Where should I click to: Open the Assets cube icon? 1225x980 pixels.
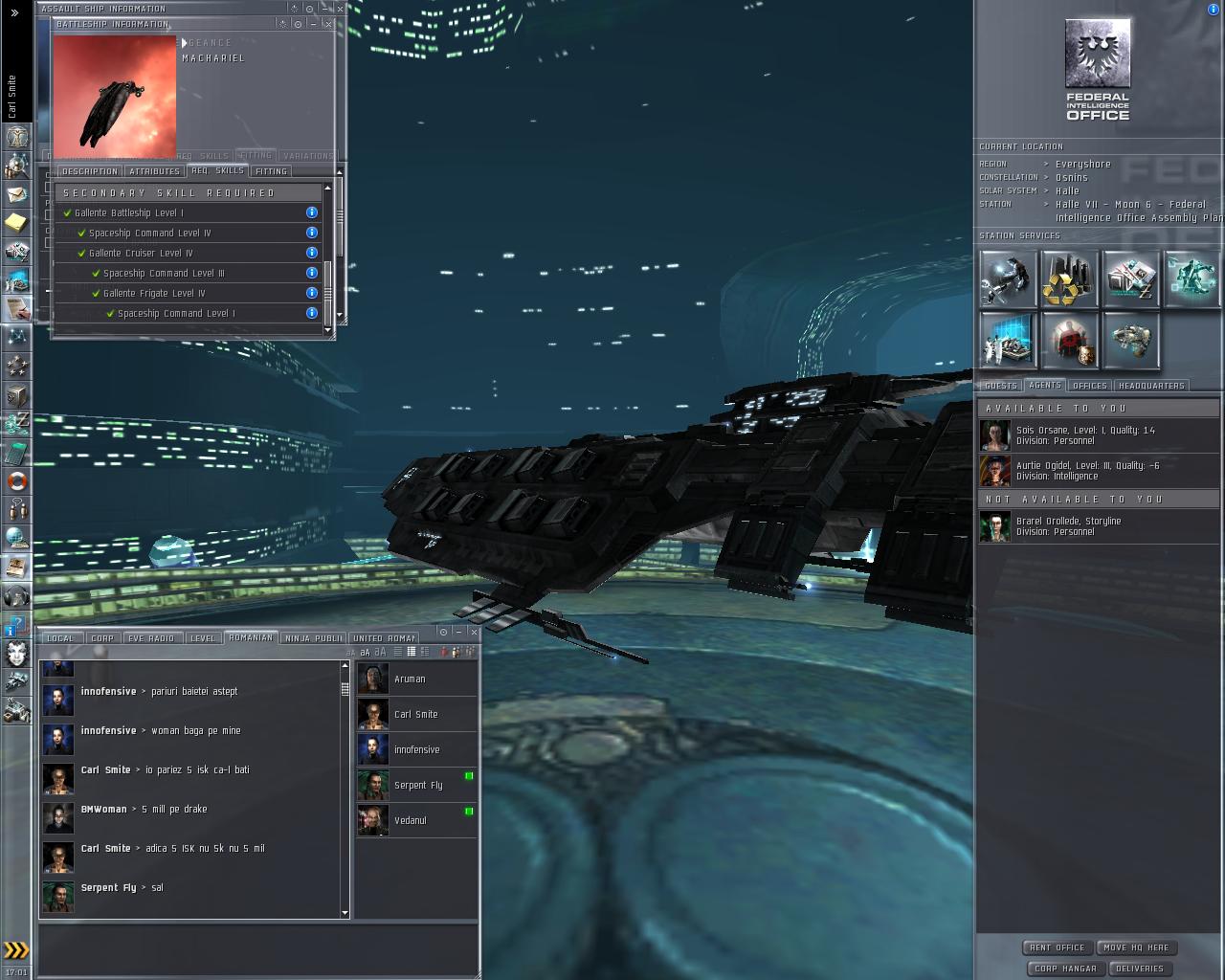pos(16,394)
